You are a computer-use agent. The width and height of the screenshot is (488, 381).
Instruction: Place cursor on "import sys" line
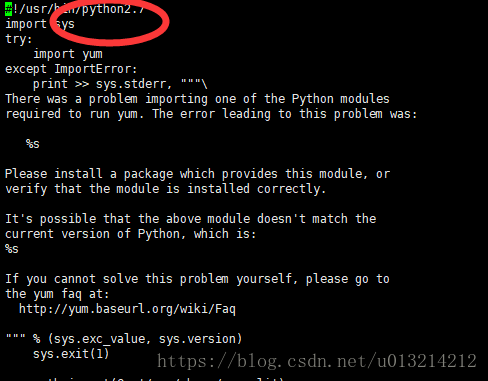40,24
